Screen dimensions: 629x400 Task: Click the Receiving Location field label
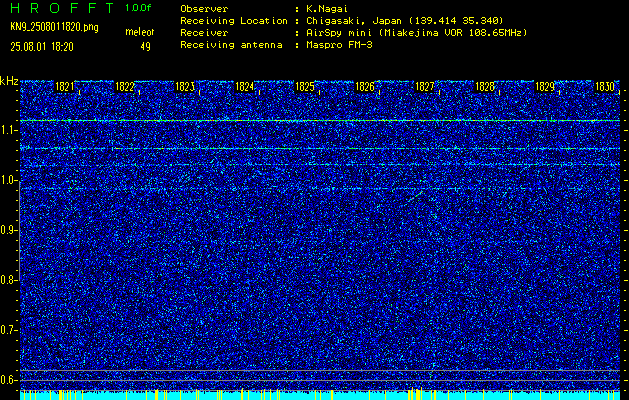click(x=234, y=21)
